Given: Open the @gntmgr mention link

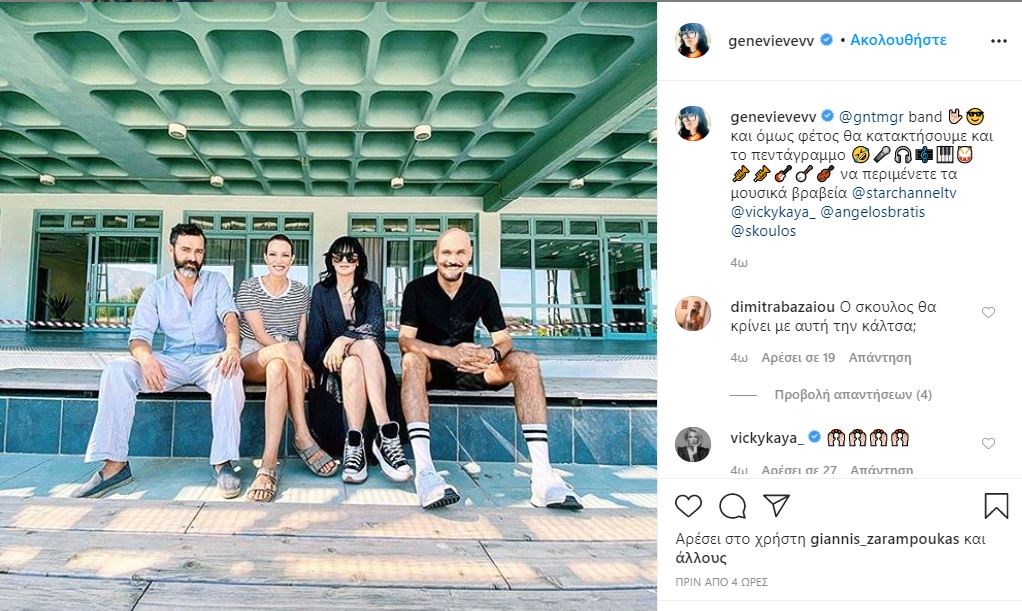Looking at the screenshot, I should pyautogui.click(x=871, y=117).
